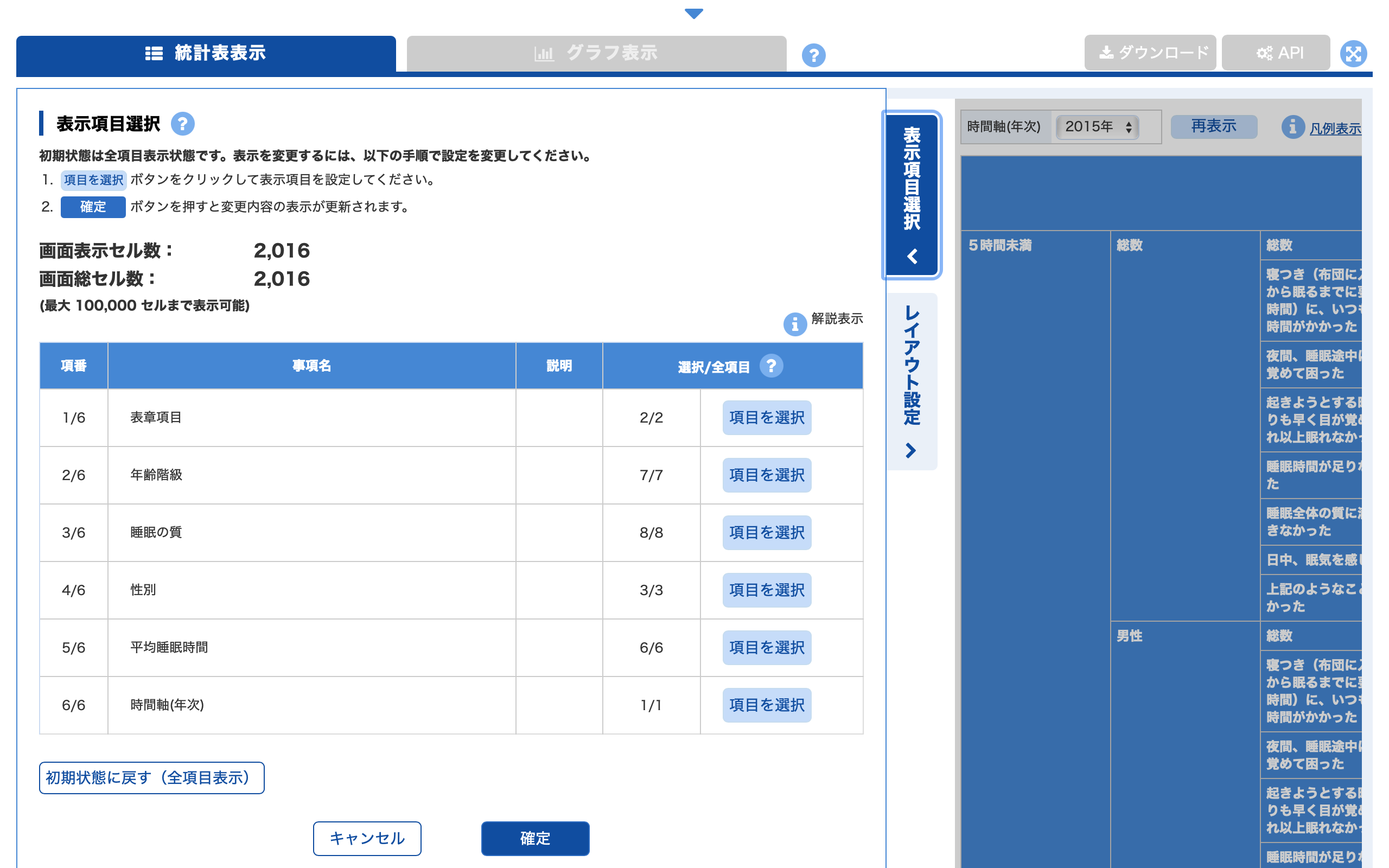Open the help icon next to グラフ表示 tab

tap(813, 55)
